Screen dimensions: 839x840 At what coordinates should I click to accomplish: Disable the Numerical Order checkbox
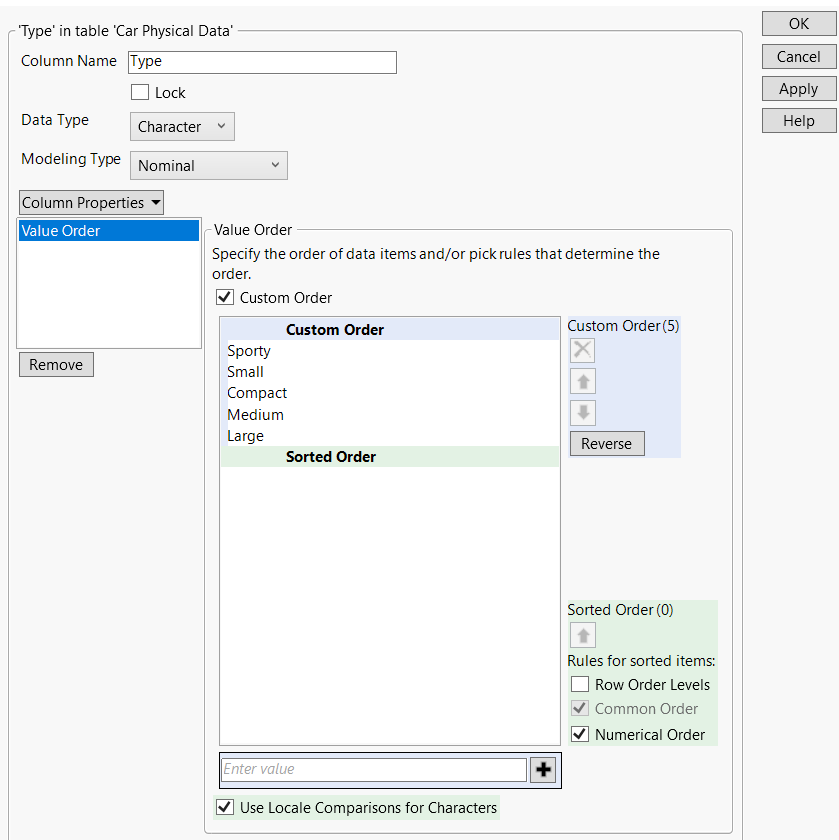[x=580, y=735]
